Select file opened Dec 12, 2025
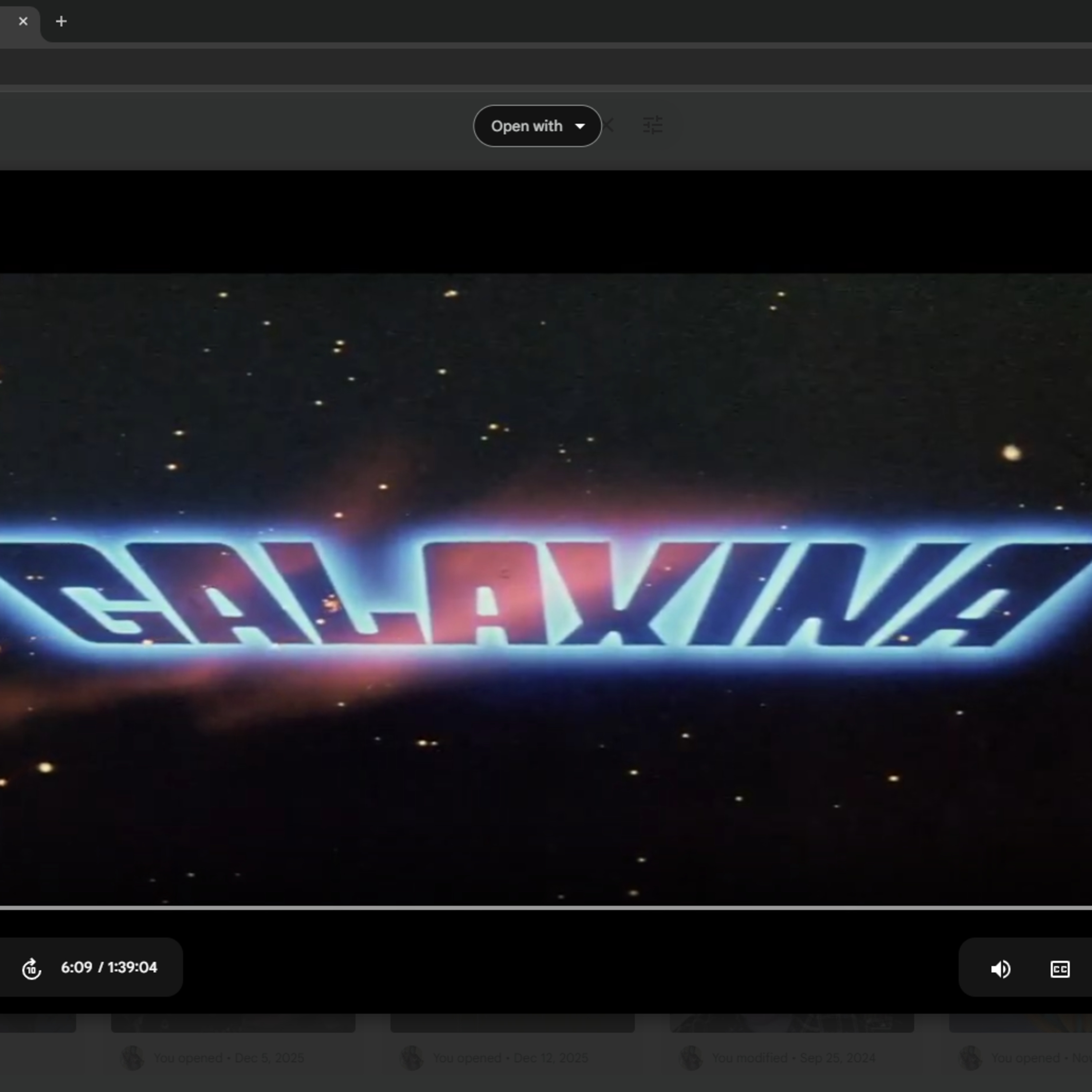The height and width of the screenshot is (1092, 1092). tap(510, 1057)
